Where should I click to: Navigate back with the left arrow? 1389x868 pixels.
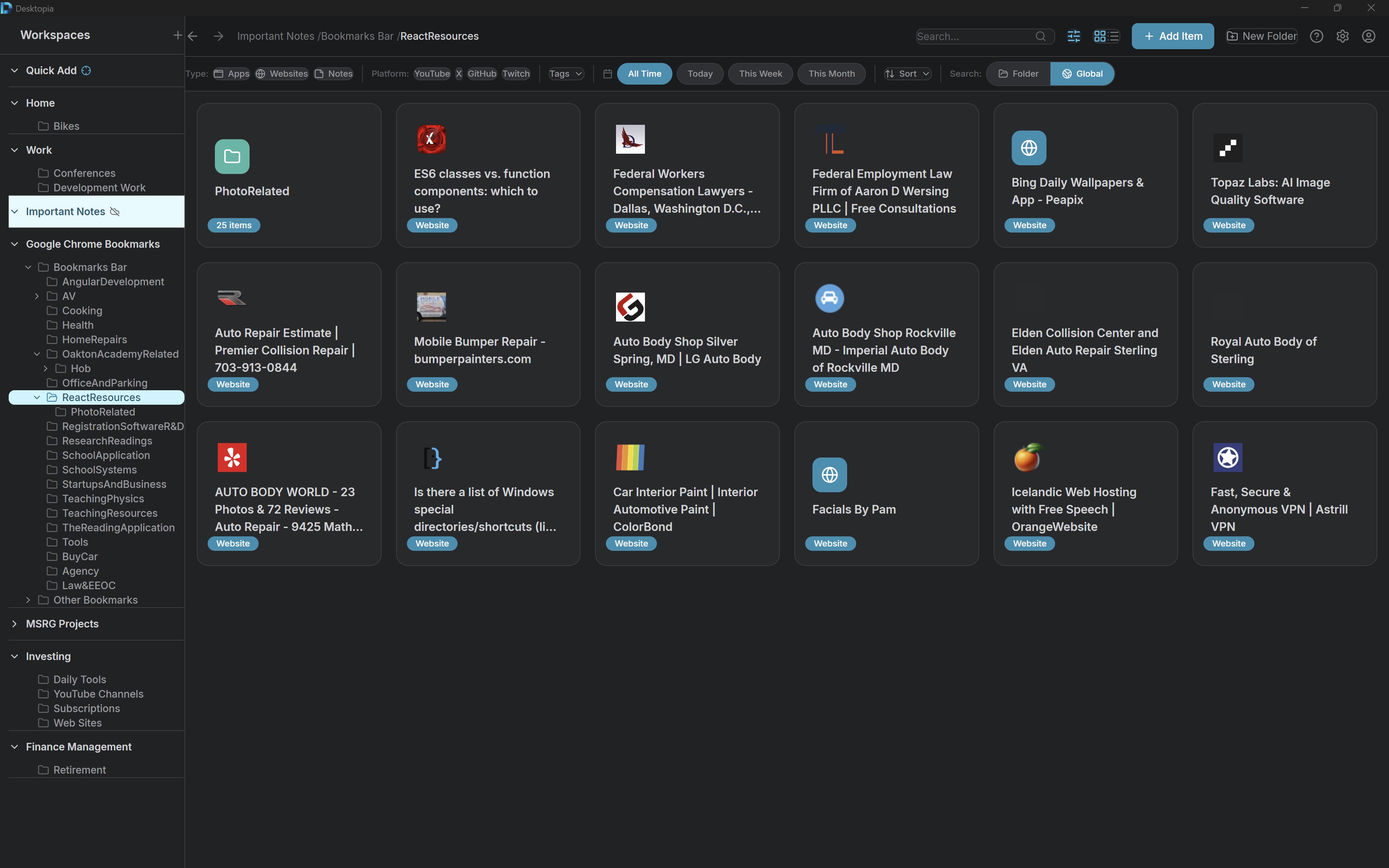coord(193,36)
